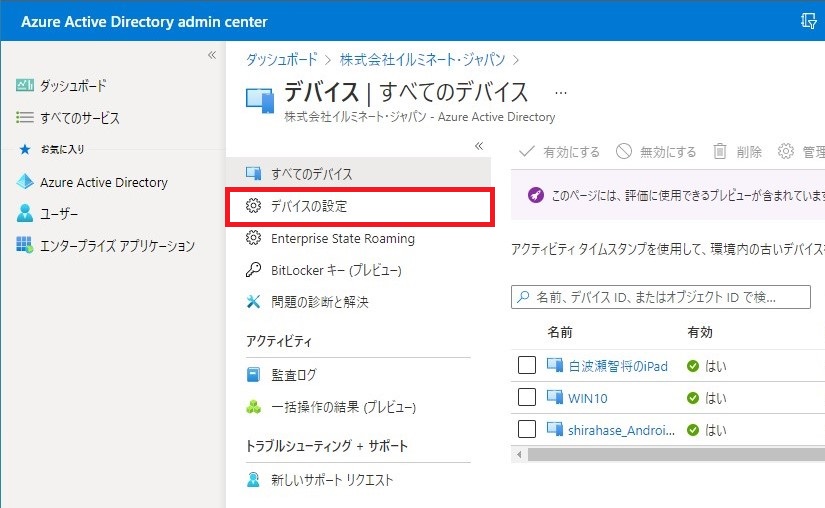Open the ellipsis more options beside title
Screen dimensions: 825x508
[561, 93]
